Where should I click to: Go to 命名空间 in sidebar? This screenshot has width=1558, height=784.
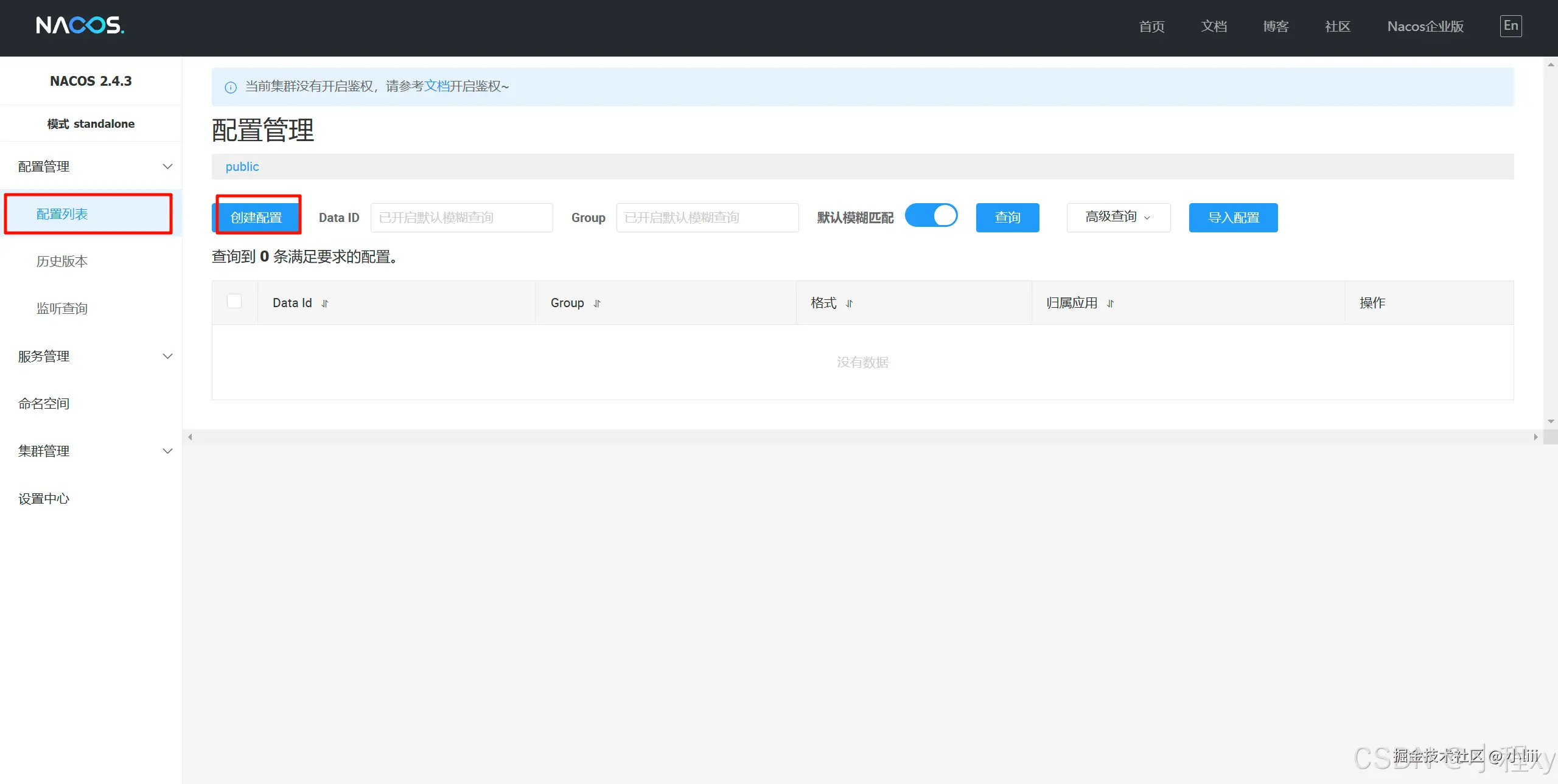[44, 404]
